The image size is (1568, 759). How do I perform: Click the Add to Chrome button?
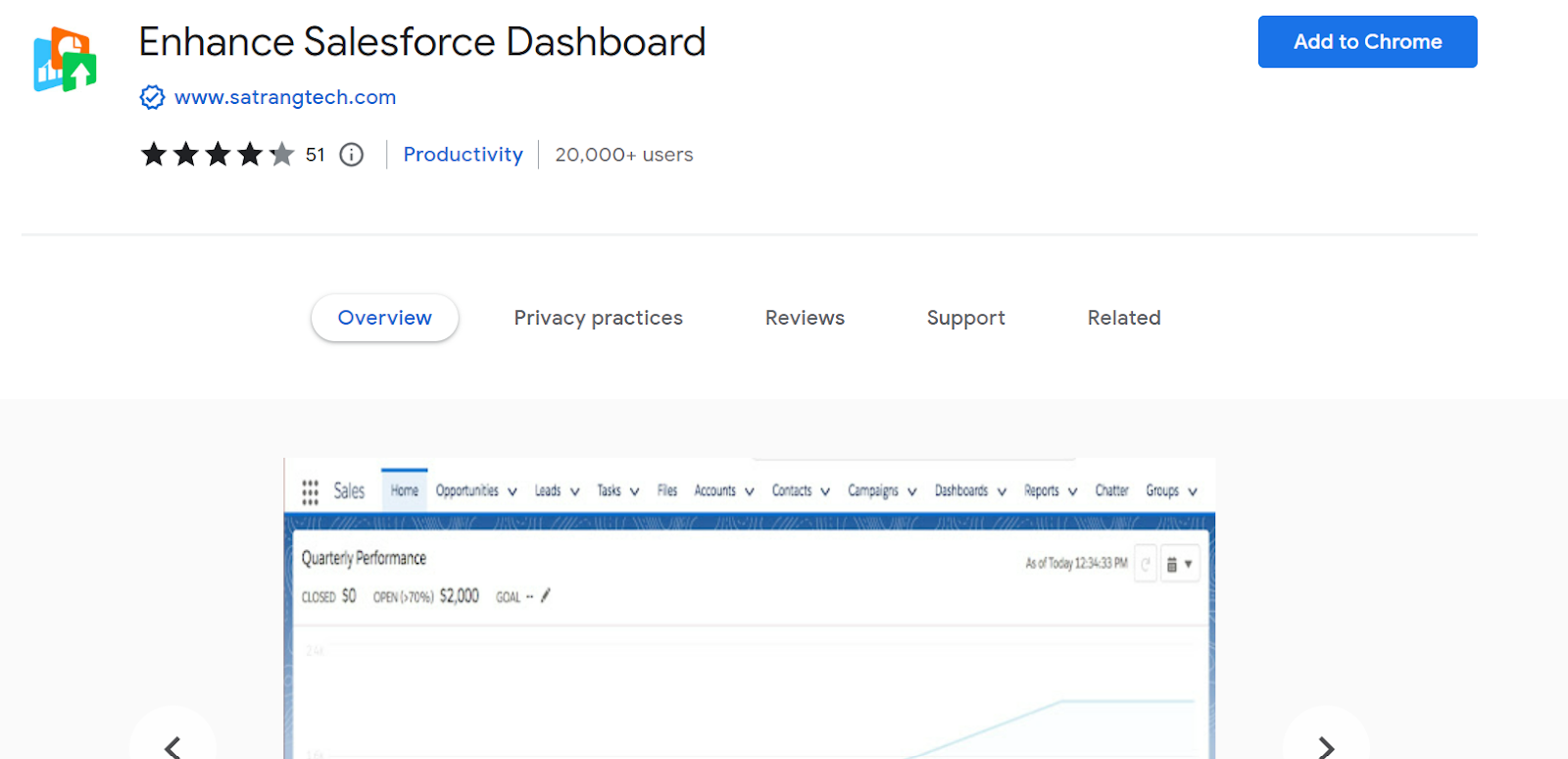click(x=1367, y=41)
